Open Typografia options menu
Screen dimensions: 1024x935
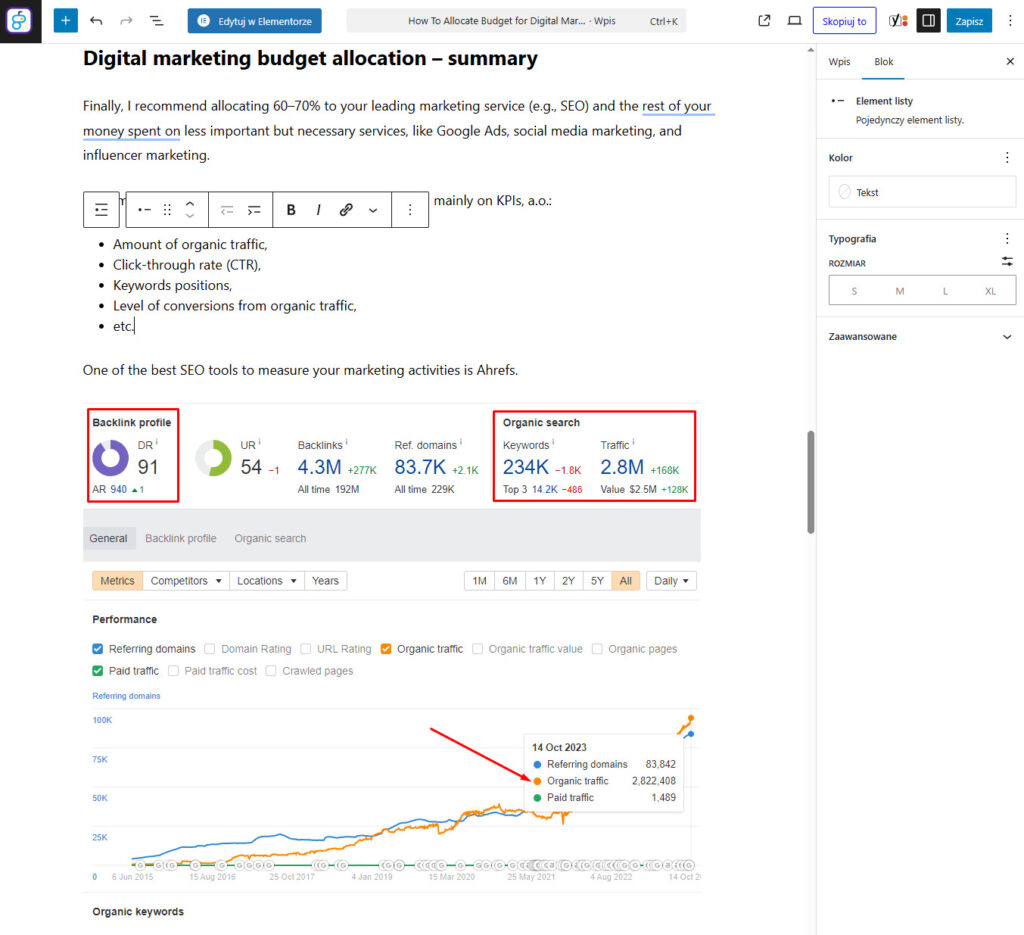(1007, 238)
